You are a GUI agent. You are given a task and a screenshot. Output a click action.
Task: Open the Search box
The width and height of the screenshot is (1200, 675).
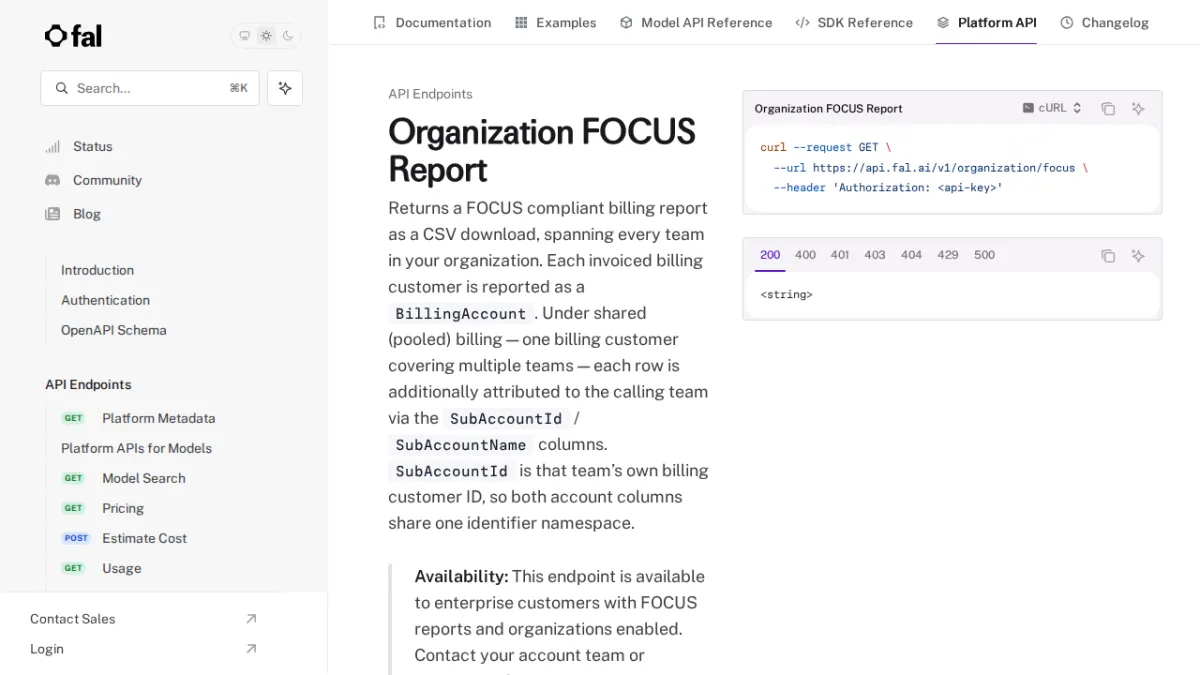pos(150,88)
